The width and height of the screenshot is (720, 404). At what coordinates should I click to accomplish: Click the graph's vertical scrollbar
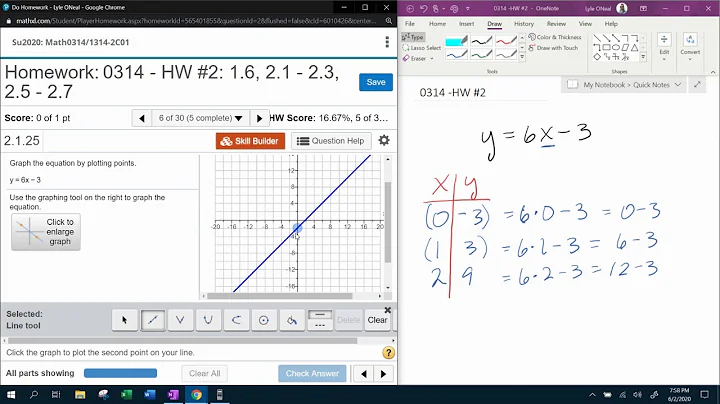(x=388, y=222)
